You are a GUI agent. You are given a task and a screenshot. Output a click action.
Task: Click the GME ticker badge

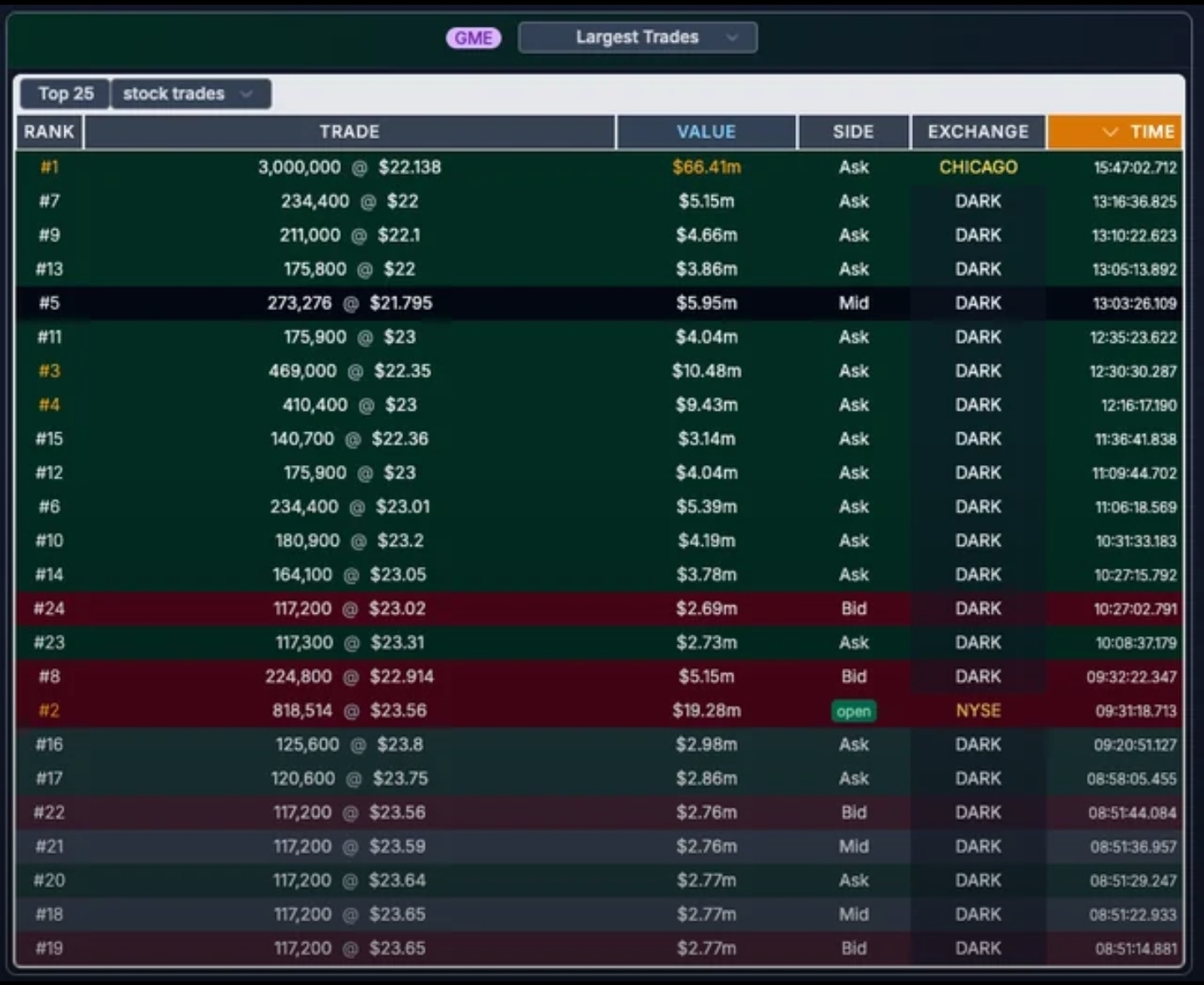point(473,38)
